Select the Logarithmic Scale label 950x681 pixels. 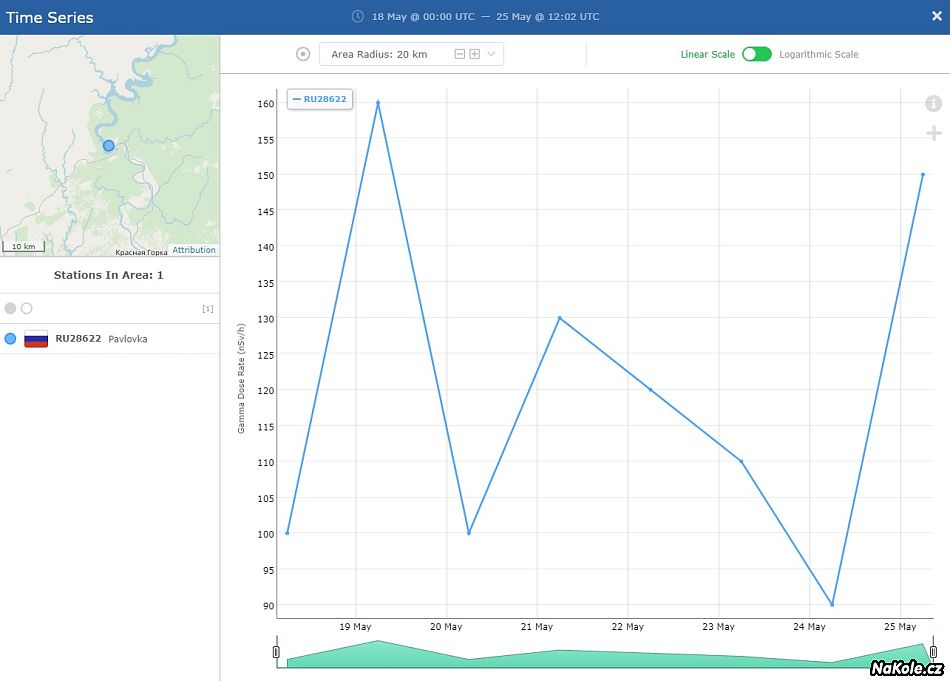[x=818, y=54]
